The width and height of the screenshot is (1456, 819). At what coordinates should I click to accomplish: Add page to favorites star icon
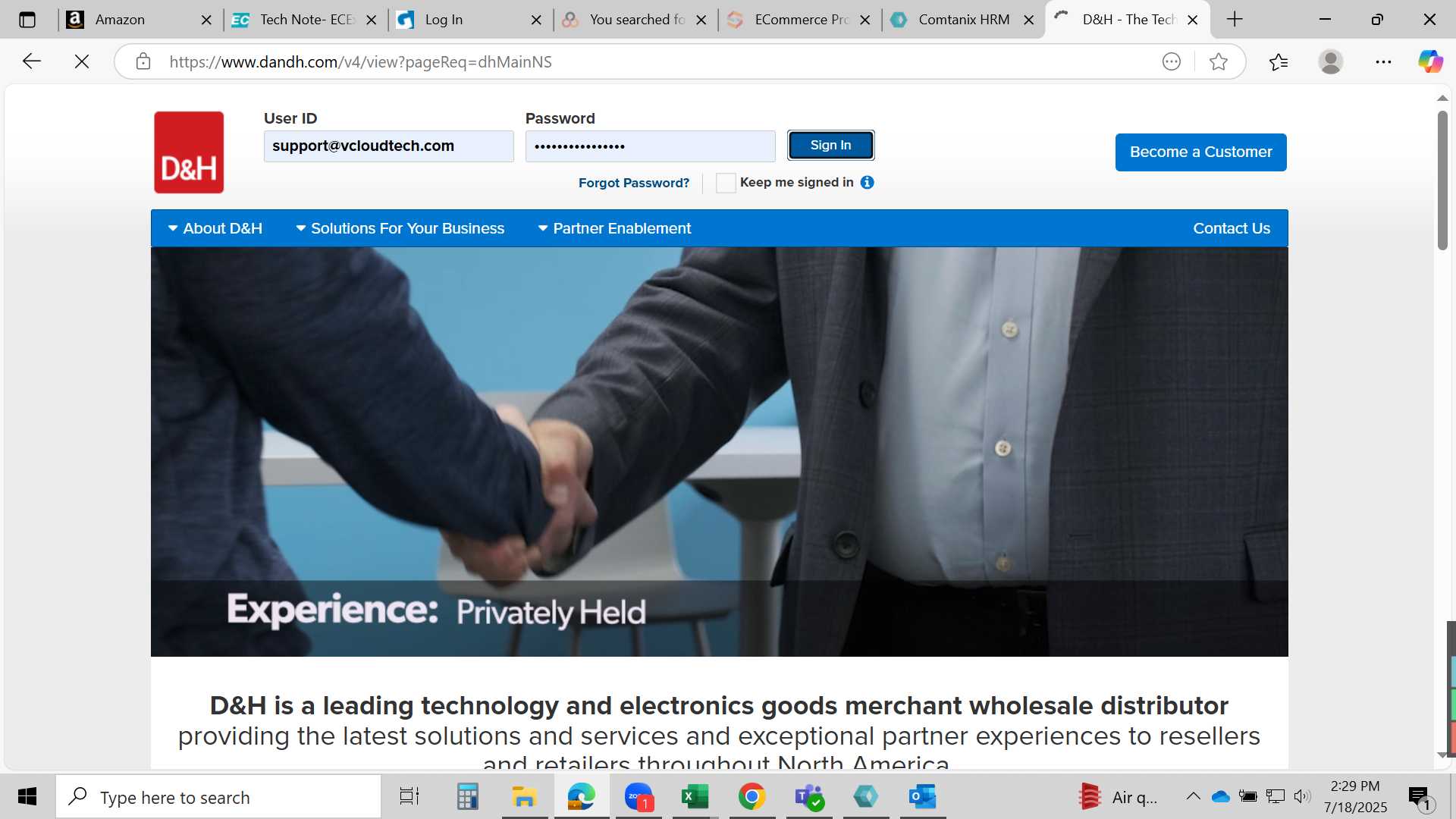click(x=1219, y=61)
